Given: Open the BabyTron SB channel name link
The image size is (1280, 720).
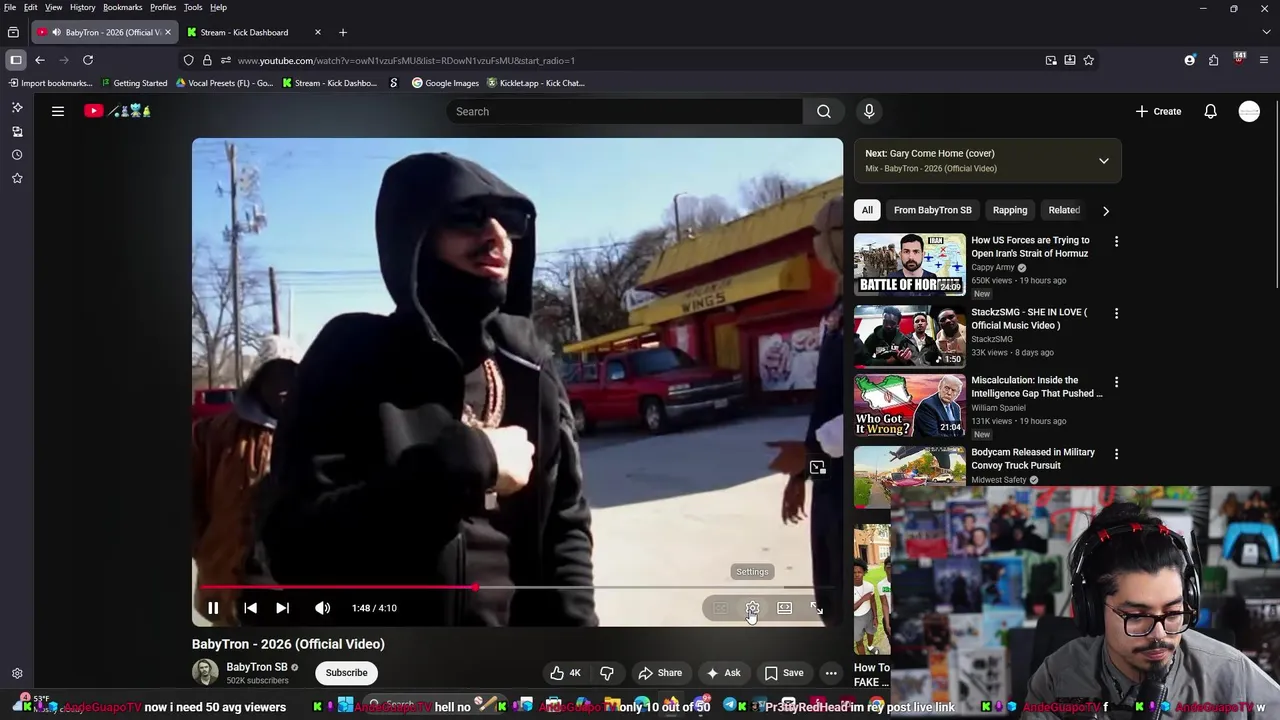Looking at the screenshot, I should click(x=257, y=667).
